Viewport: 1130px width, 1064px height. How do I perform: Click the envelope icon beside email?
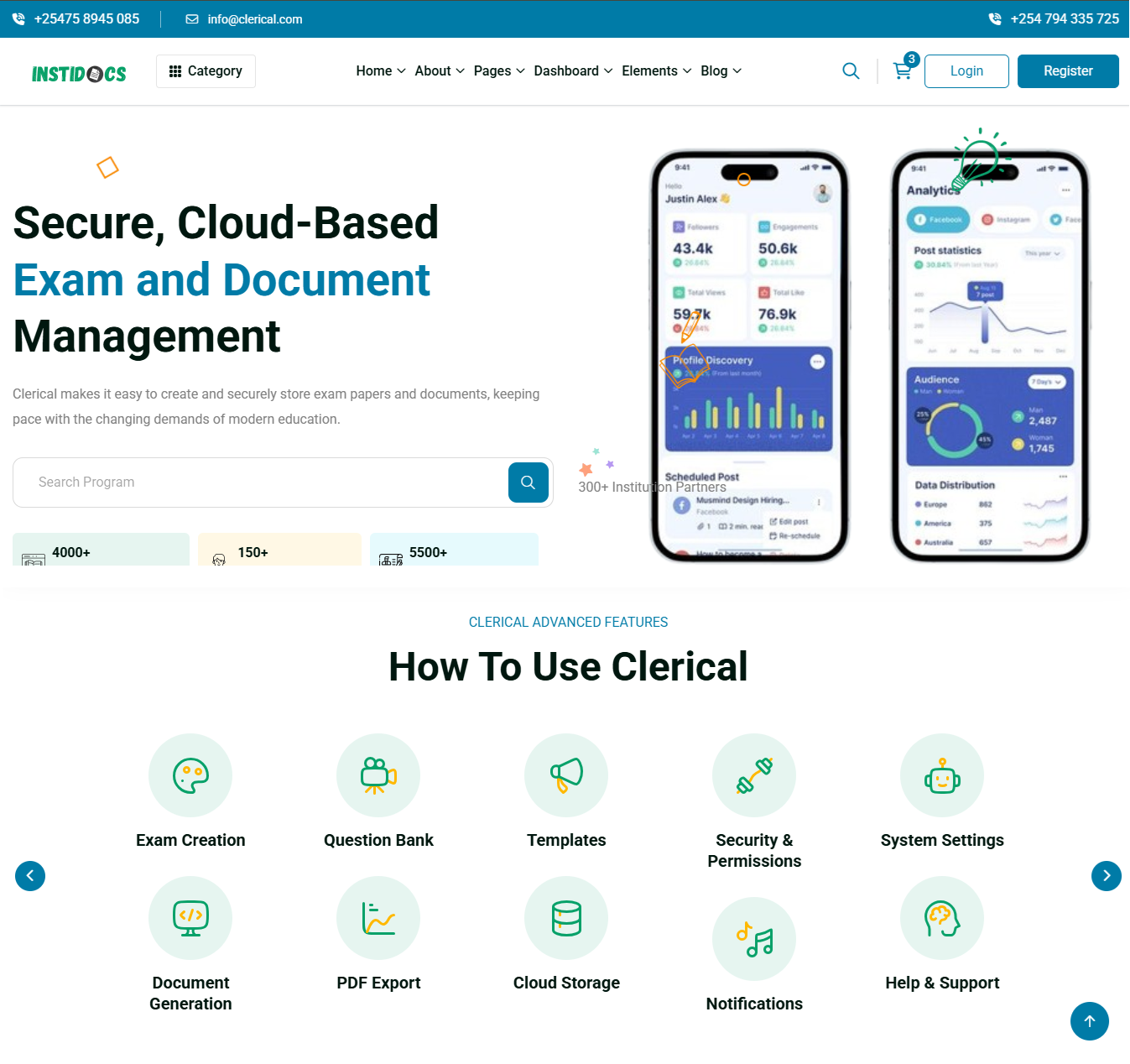coord(192,19)
